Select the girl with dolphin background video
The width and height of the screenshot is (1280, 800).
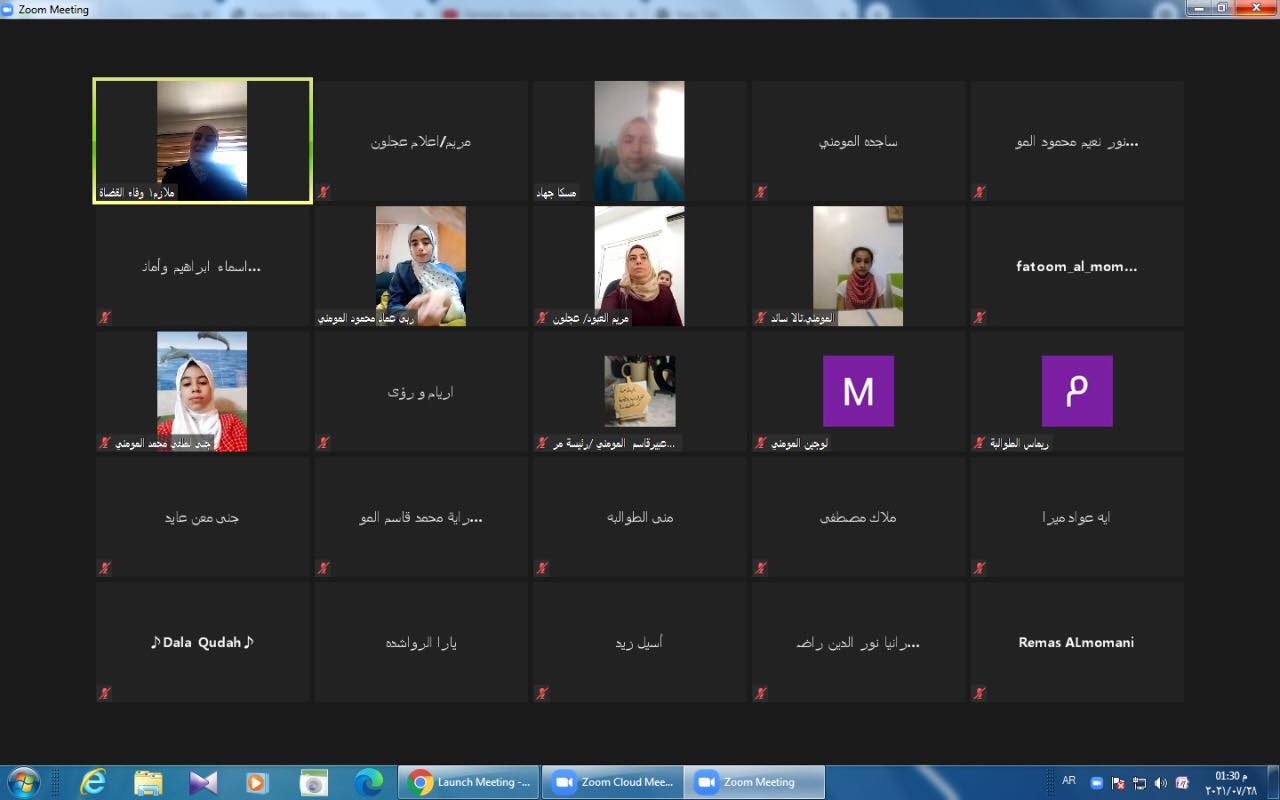coord(202,391)
